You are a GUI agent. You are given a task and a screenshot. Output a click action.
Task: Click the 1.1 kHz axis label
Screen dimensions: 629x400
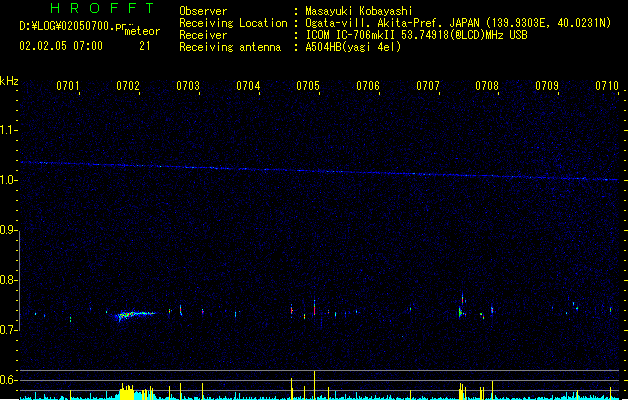click(8, 130)
